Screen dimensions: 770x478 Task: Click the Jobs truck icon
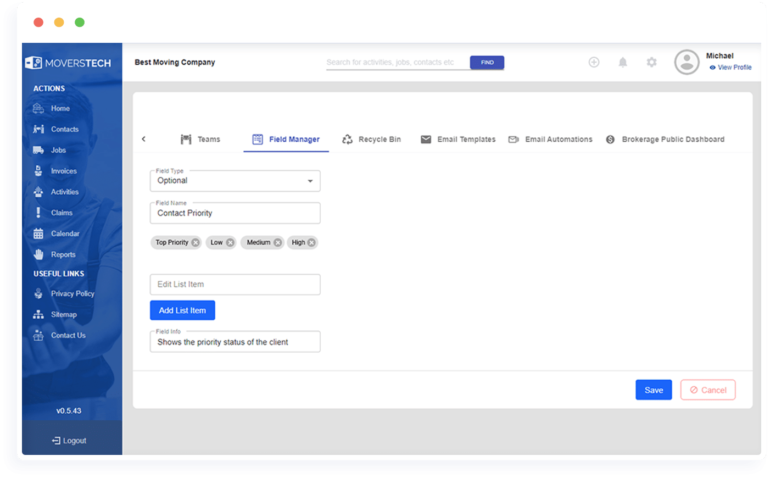pyautogui.click(x=38, y=150)
